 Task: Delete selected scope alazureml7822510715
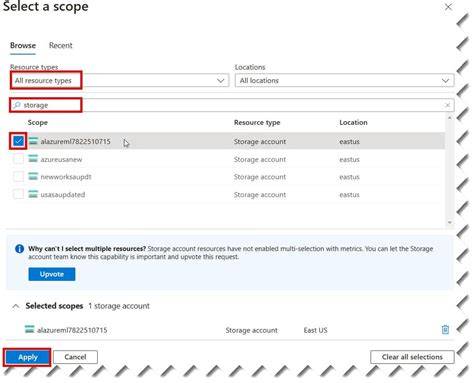tap(445, 330)
